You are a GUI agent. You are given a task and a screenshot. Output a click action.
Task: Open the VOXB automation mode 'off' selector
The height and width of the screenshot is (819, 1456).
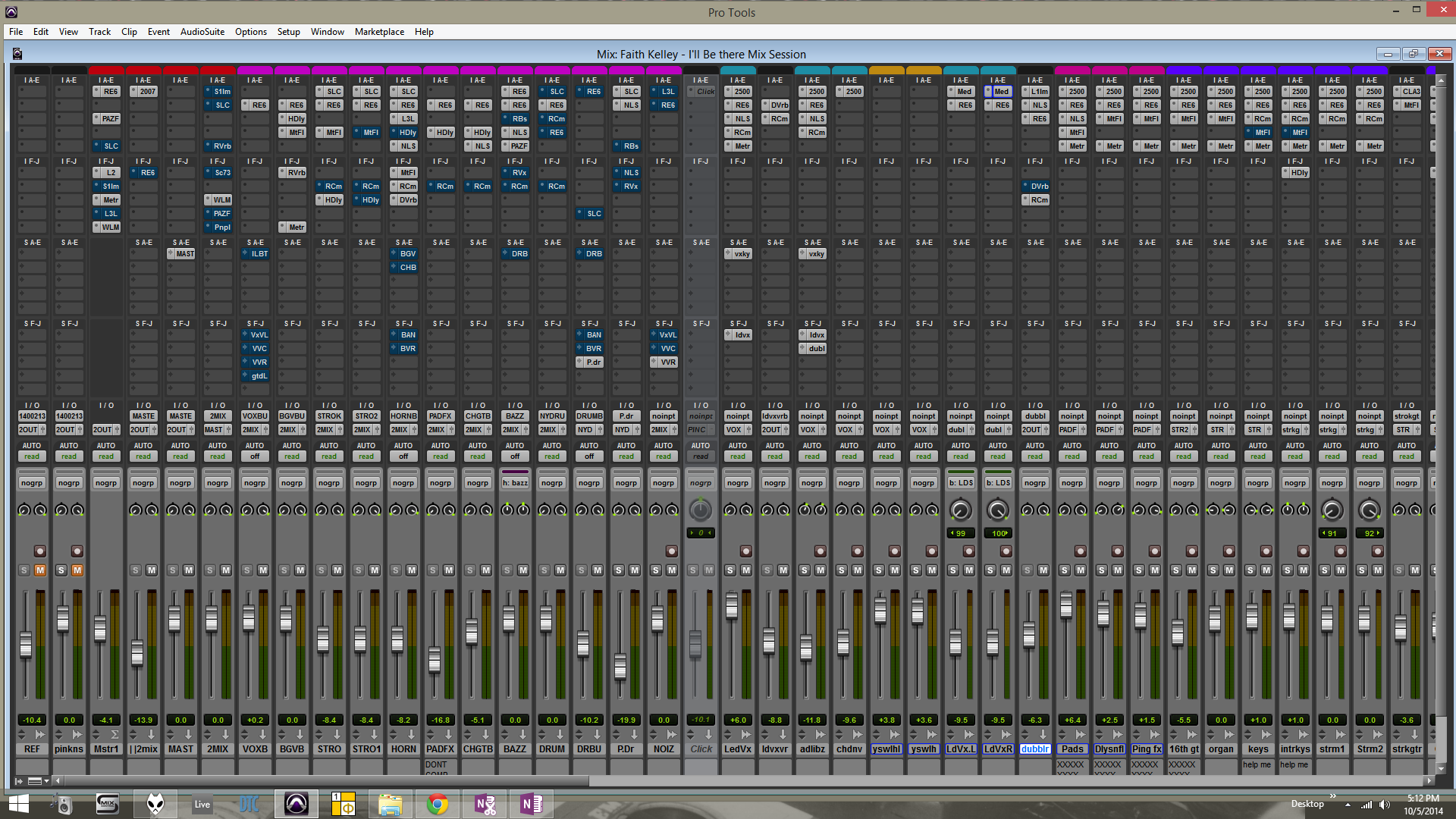pos(255,457)
